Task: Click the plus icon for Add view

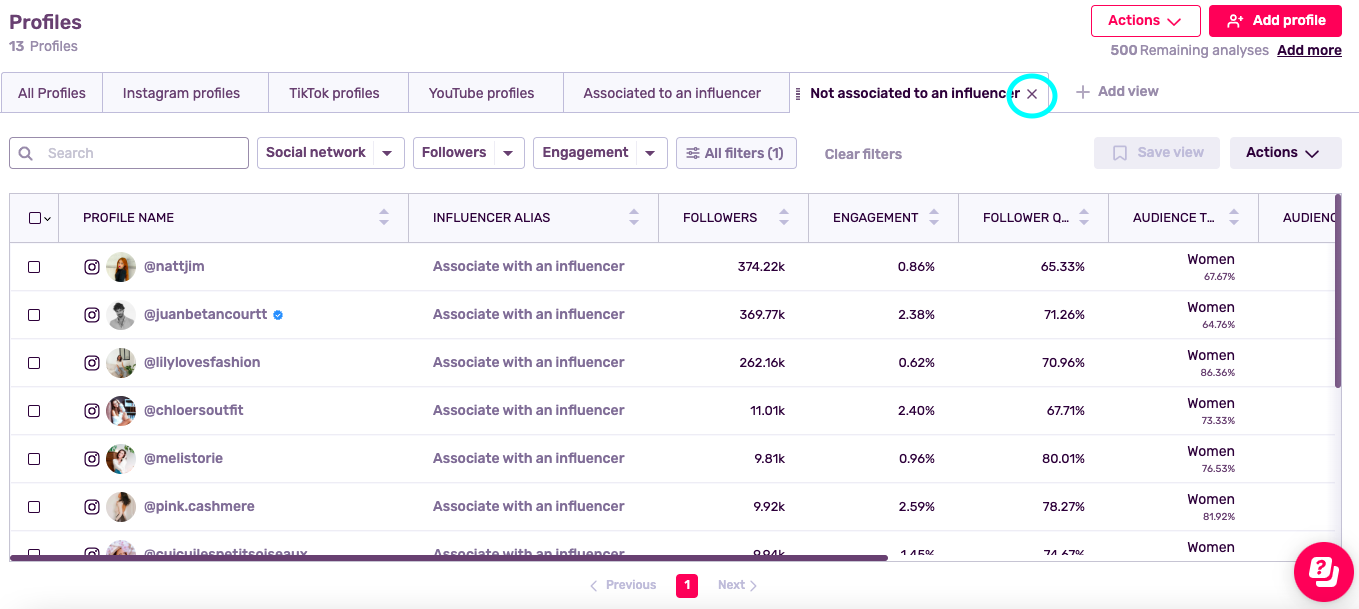Action: [x=1082, y=92]
